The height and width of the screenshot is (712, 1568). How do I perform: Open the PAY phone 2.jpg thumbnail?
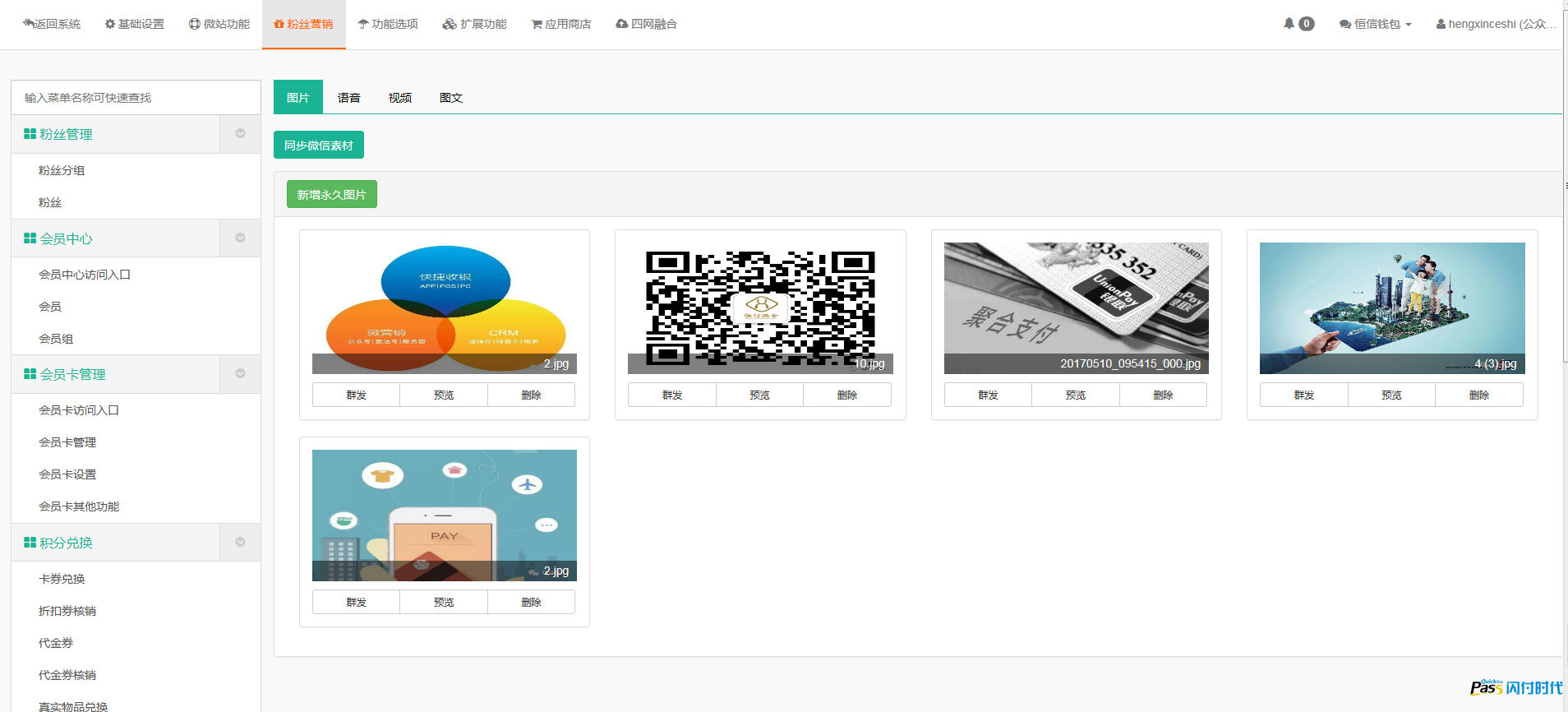click(445, 516)
